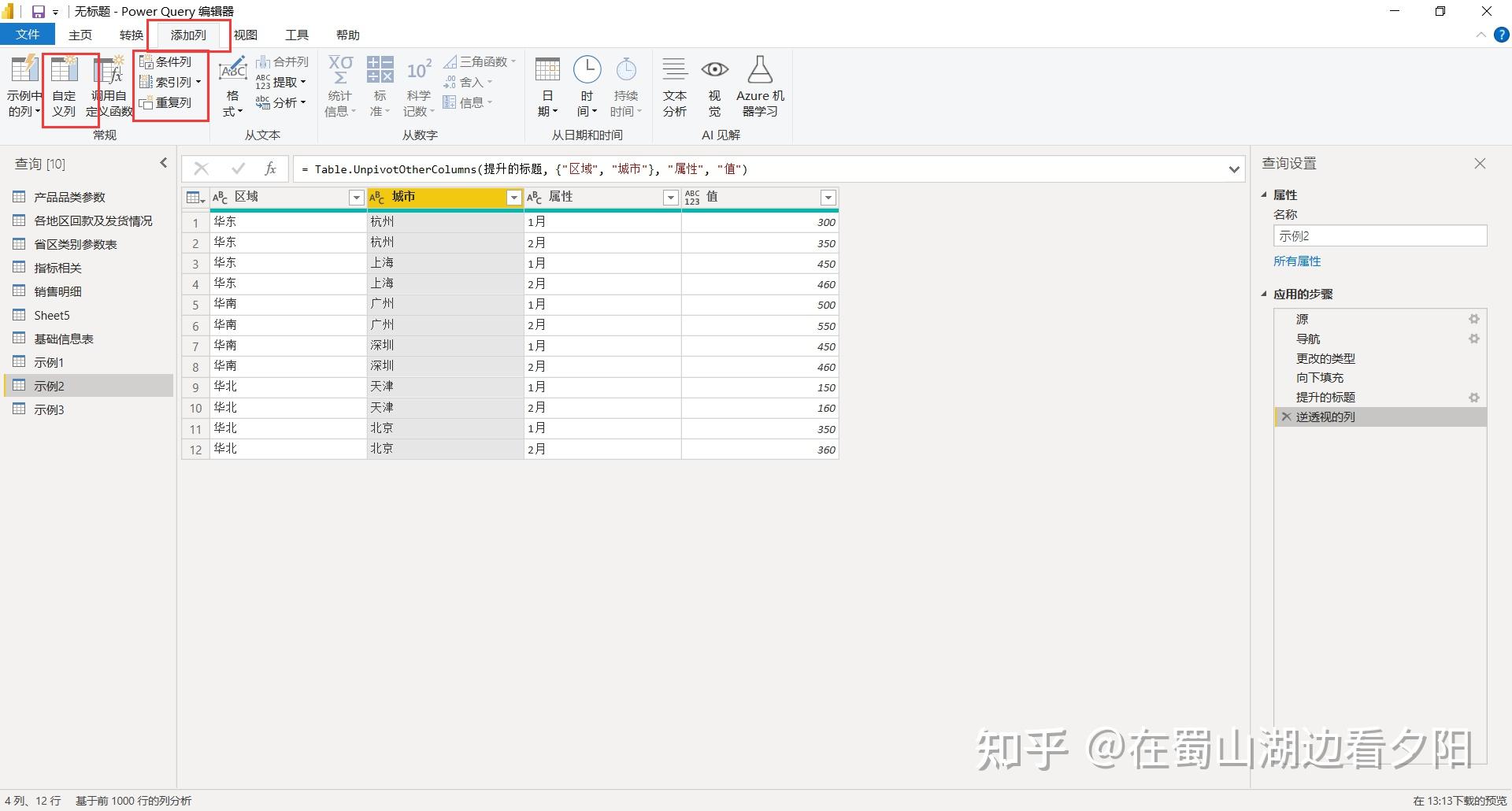This screenshot has width=1512, height=811.
Task: Open the Date (日期) column tool
Action: coord(547,87)
